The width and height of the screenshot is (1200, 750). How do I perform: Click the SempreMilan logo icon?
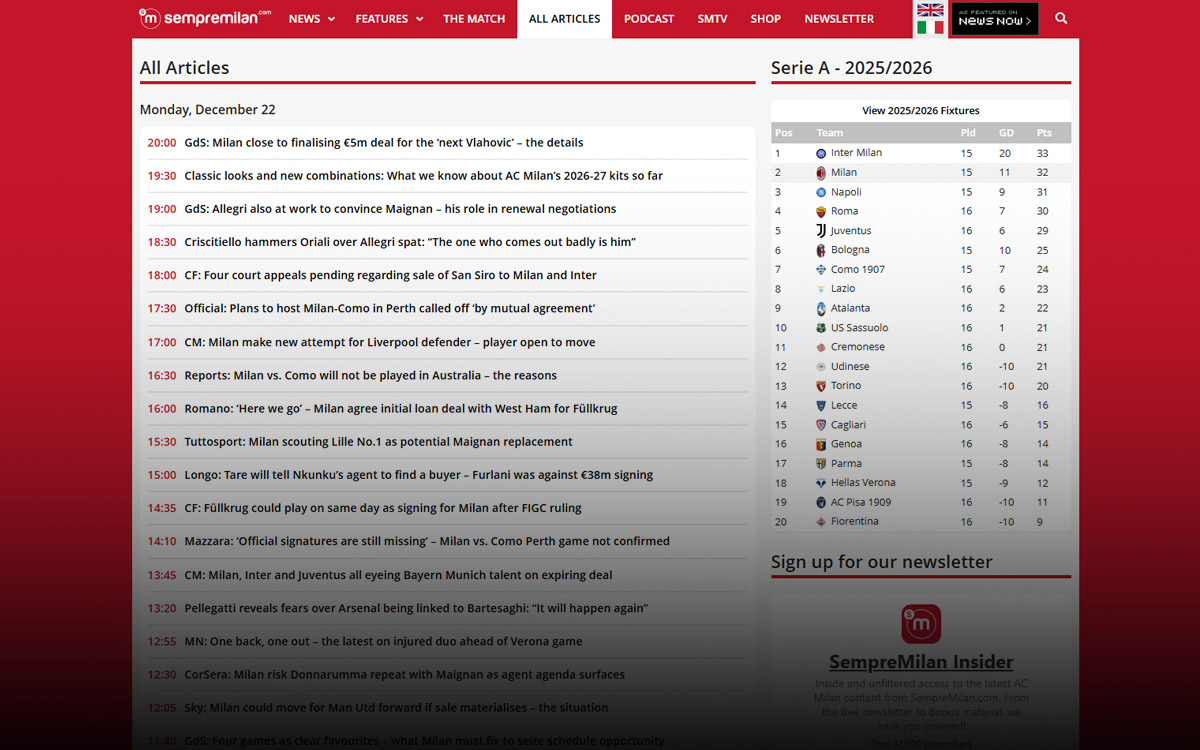click(x=150, y=18)
